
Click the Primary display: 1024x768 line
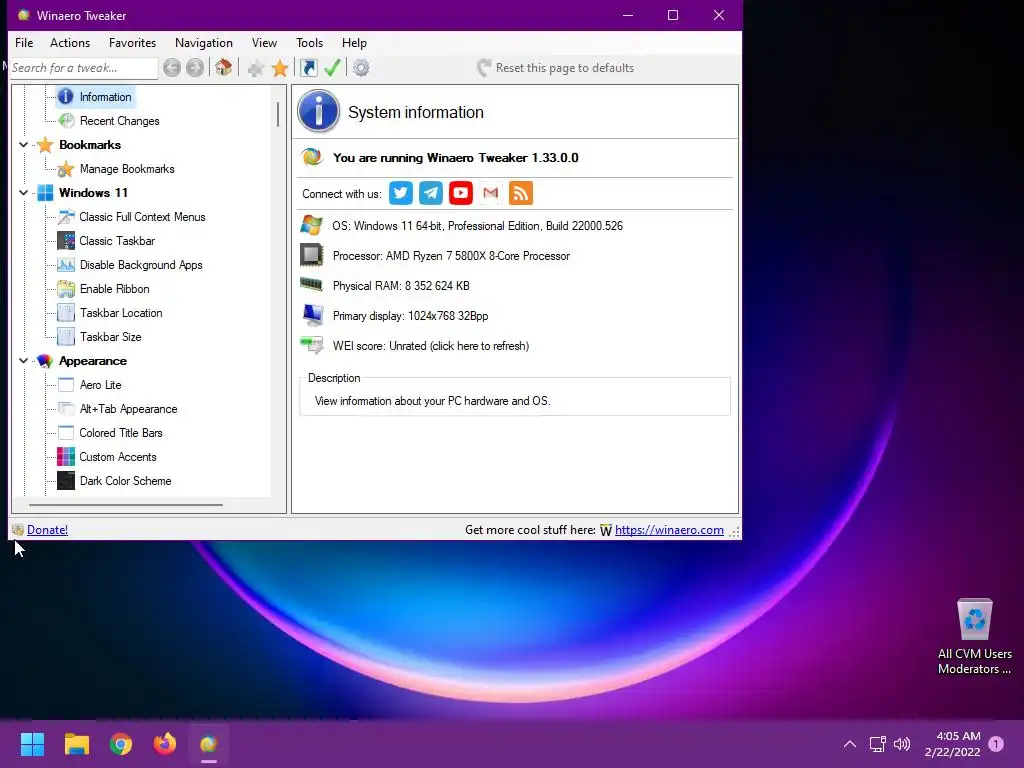point(410,316)
